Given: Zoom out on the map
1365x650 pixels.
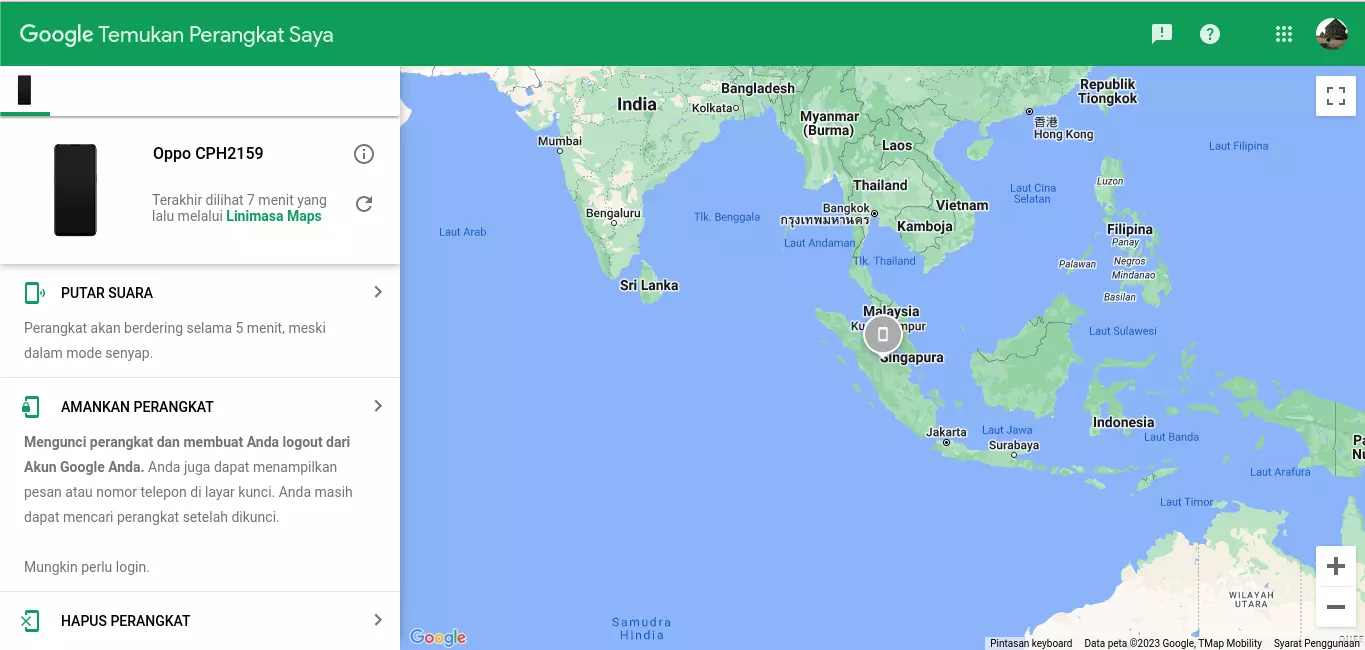Looking at the screenshot, I should pyautogui.click(x=1335, y=607).
